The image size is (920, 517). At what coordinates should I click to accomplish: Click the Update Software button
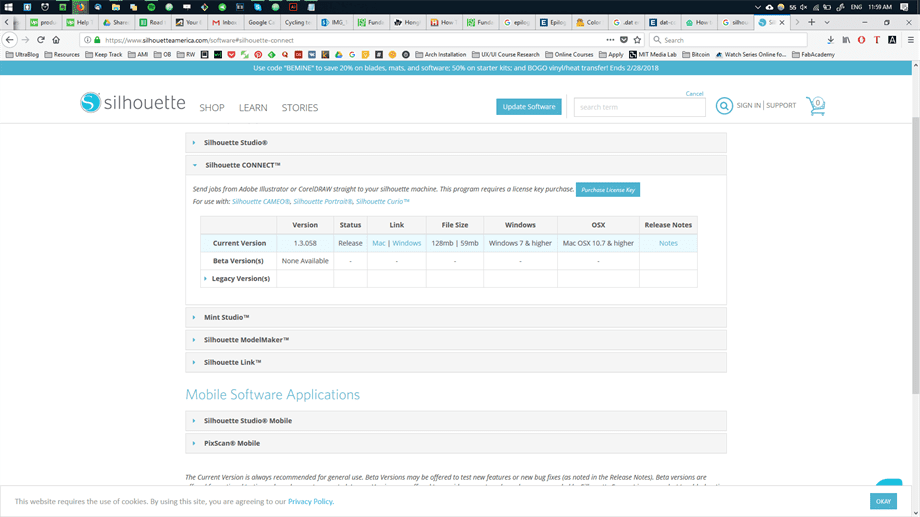[x=529, y=107]
